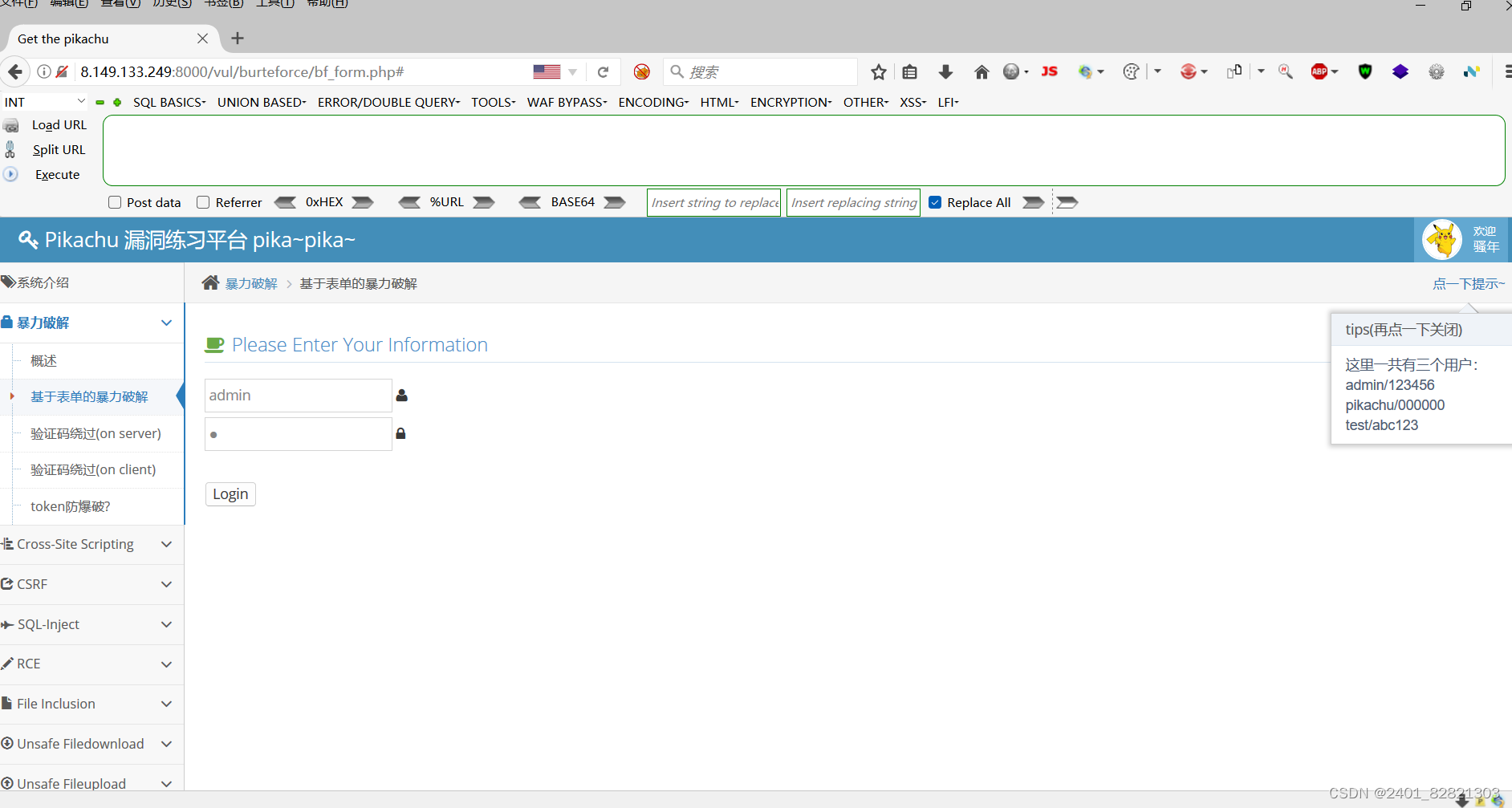Open the TOOLS menu in HackBar
The height and width of the screenshot is (808, 1512).
pyautogui.click(x=493, y=102)
